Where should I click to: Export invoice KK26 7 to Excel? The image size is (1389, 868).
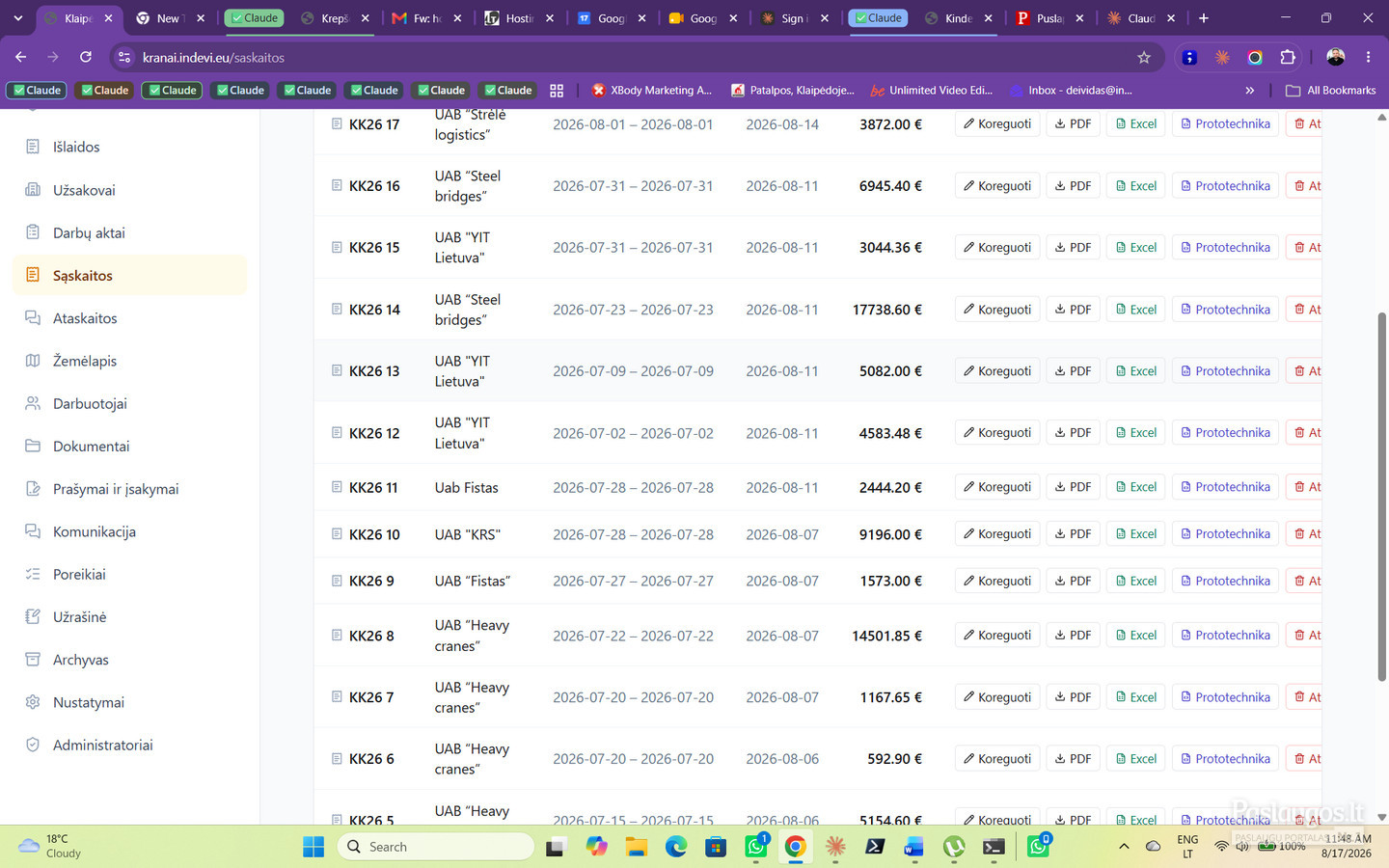point(1136,697)
